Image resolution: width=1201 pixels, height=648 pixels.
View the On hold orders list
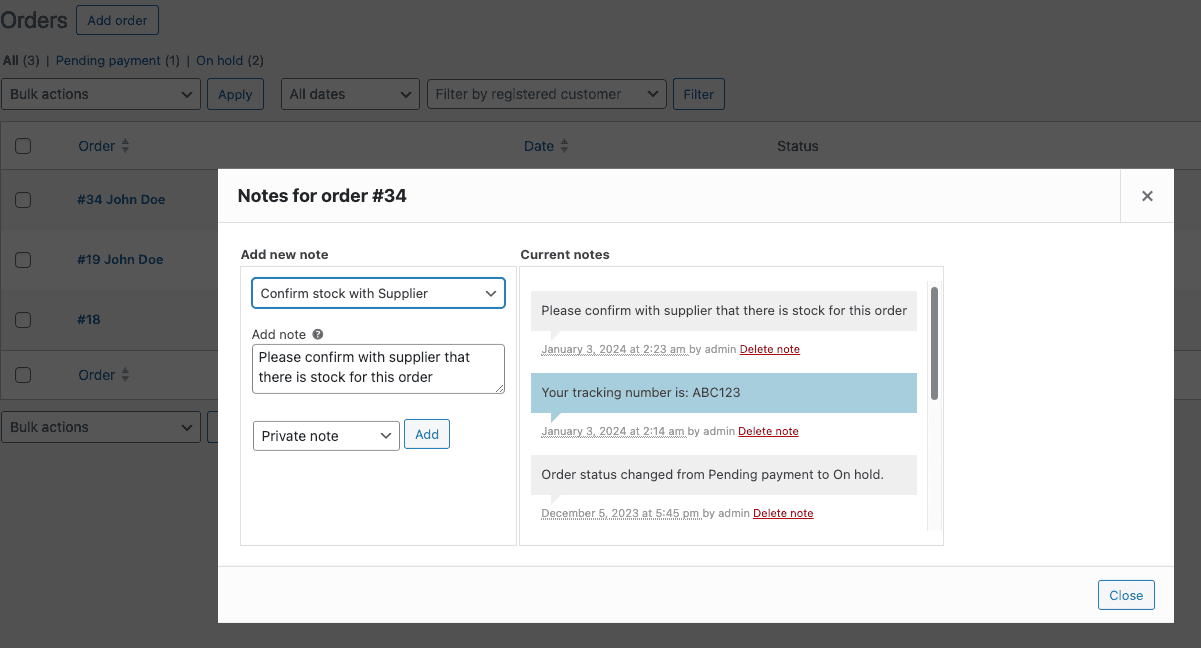click(x=221, y=60)
